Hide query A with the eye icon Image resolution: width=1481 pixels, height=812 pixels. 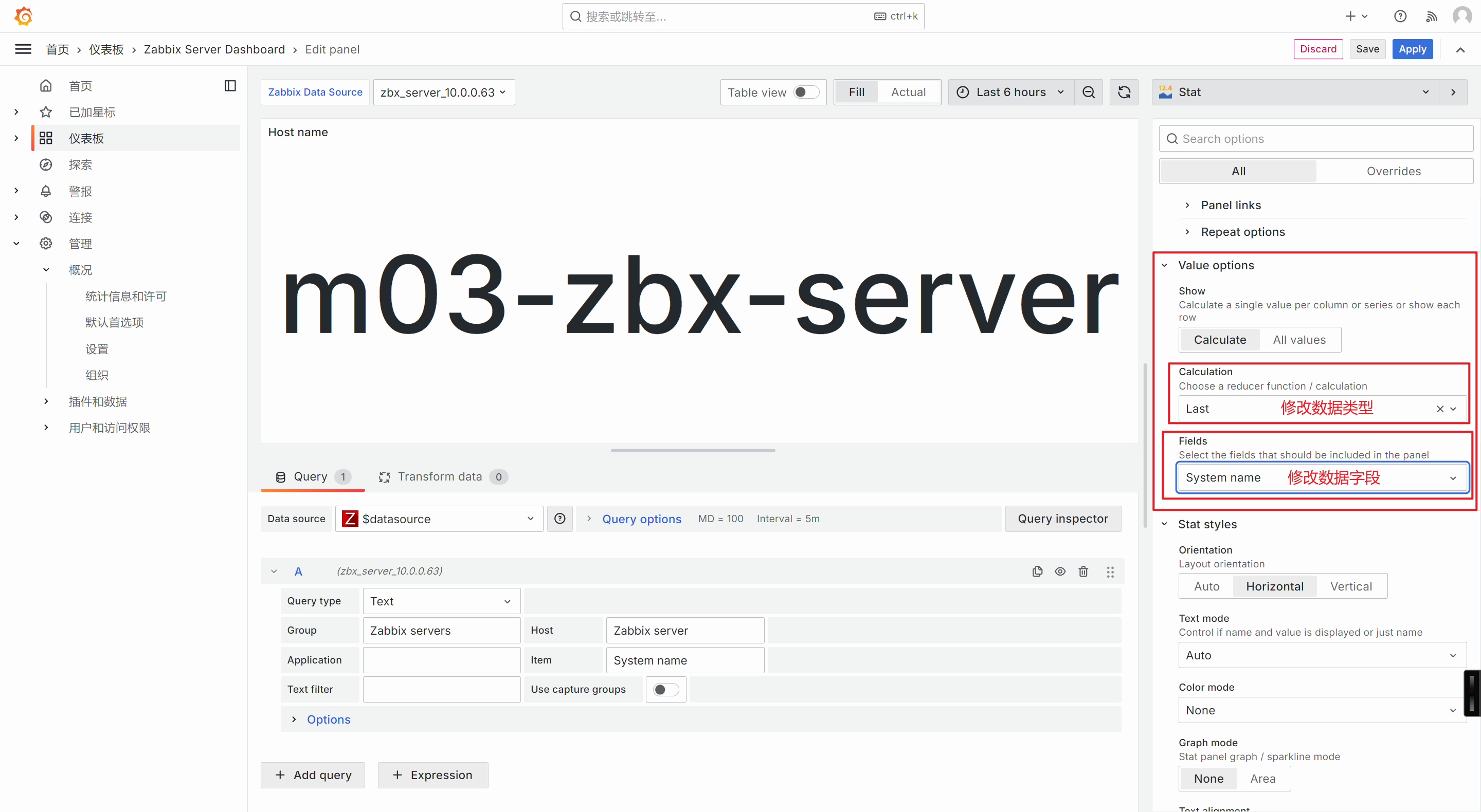pyautogui.click(x=1060, y=570)
